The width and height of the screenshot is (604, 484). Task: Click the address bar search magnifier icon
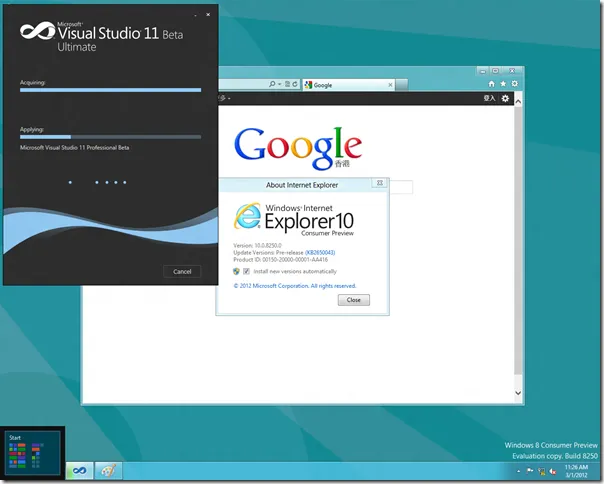click(272, 84)
